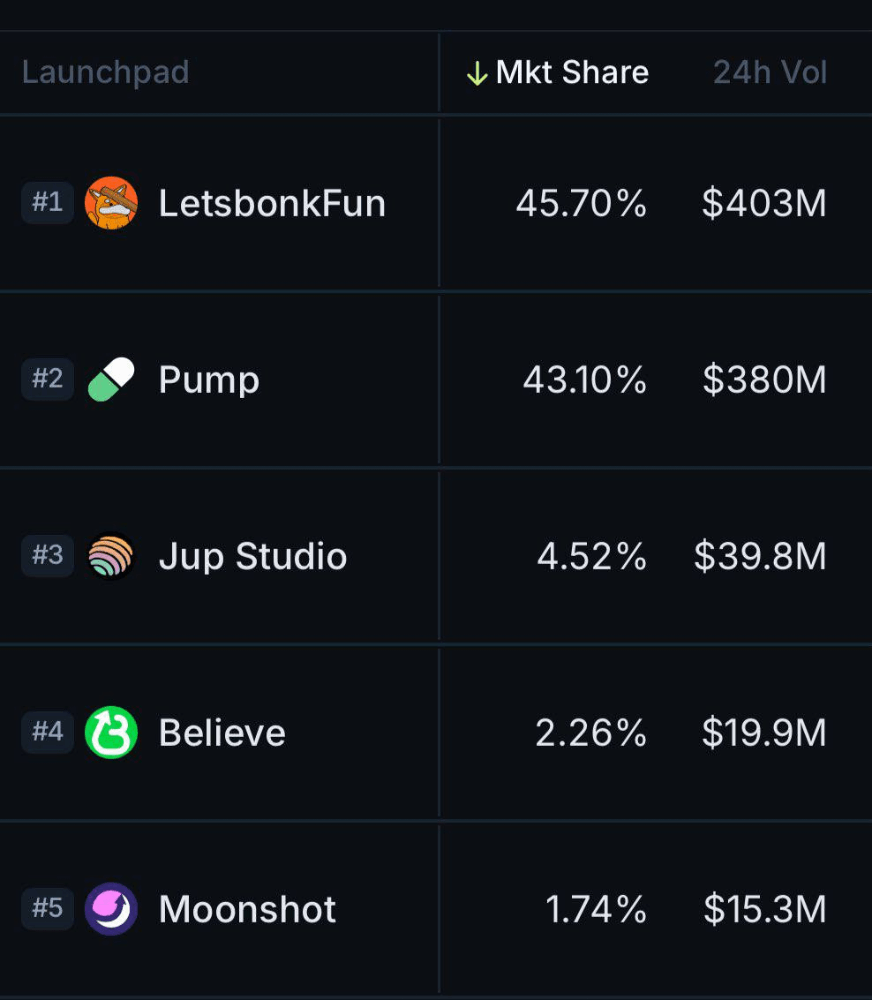Open the LetsbonkFun launchpad name

(x=272, y=203)
